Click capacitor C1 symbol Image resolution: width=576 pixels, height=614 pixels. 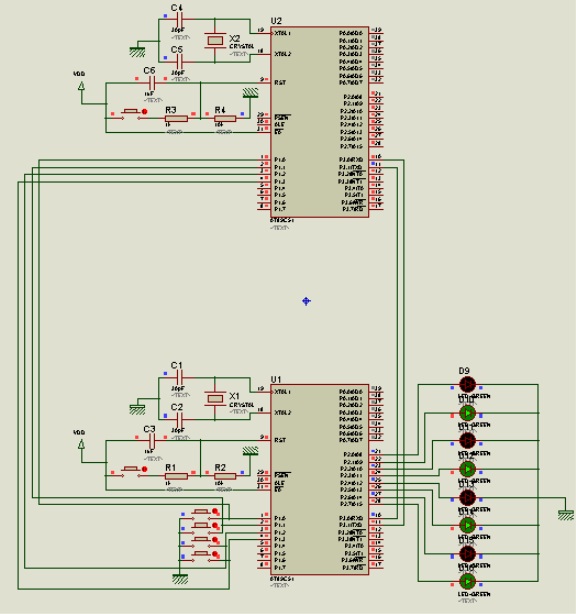[179, 378]
